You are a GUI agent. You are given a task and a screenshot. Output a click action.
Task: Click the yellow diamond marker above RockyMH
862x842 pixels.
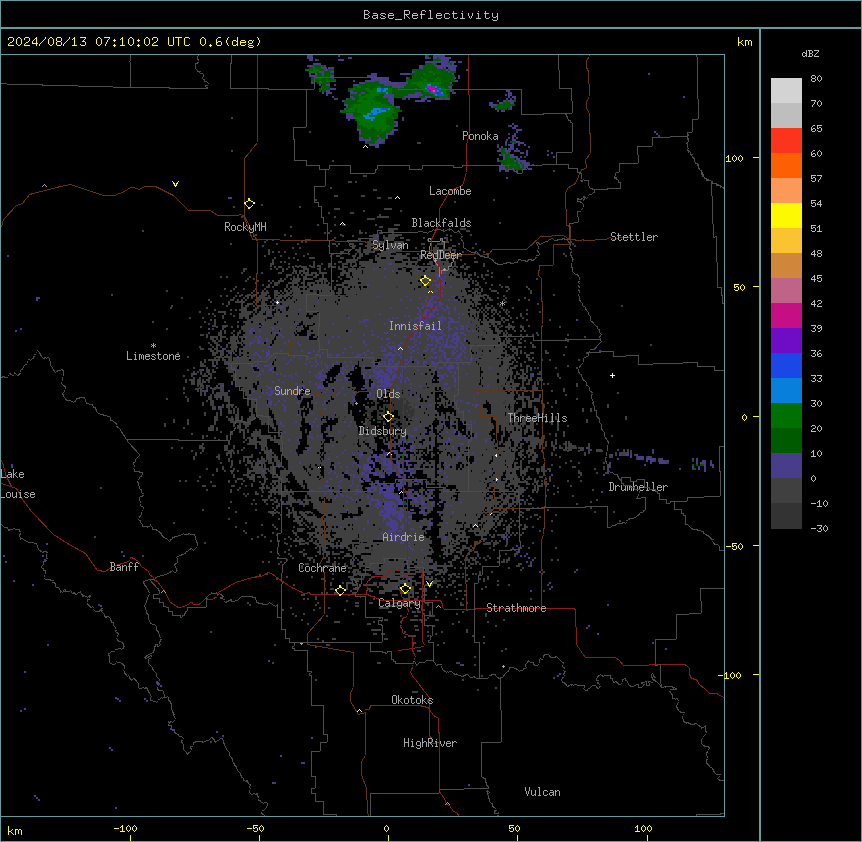250,204
